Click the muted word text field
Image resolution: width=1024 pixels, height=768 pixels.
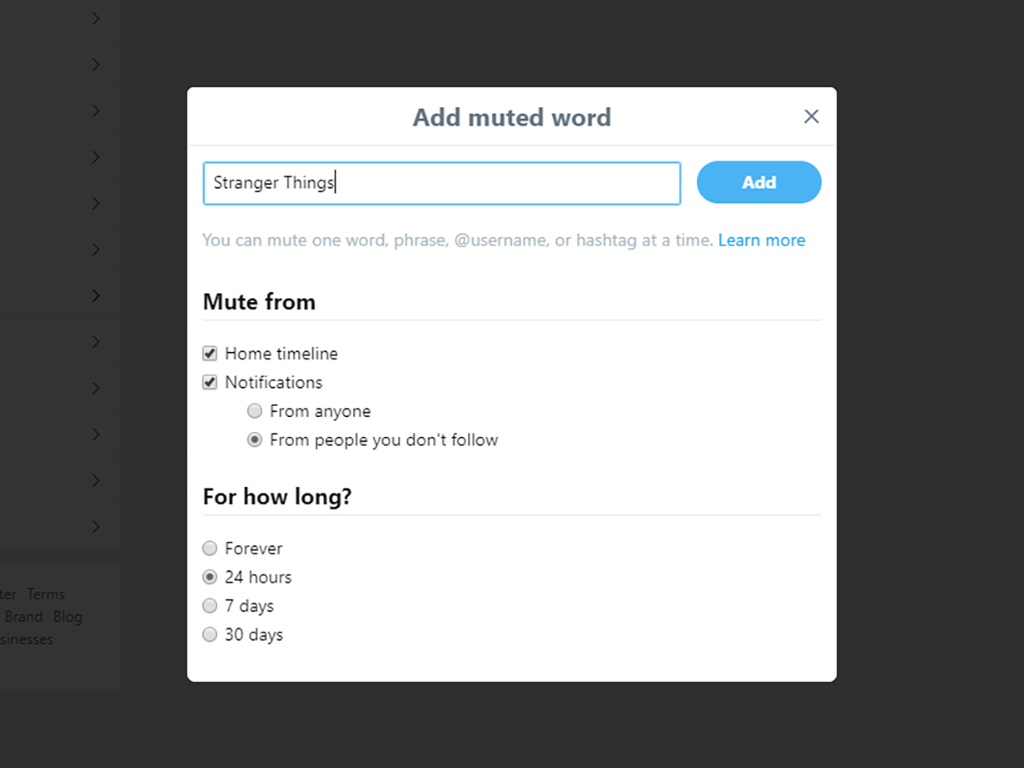click(441, 184)
